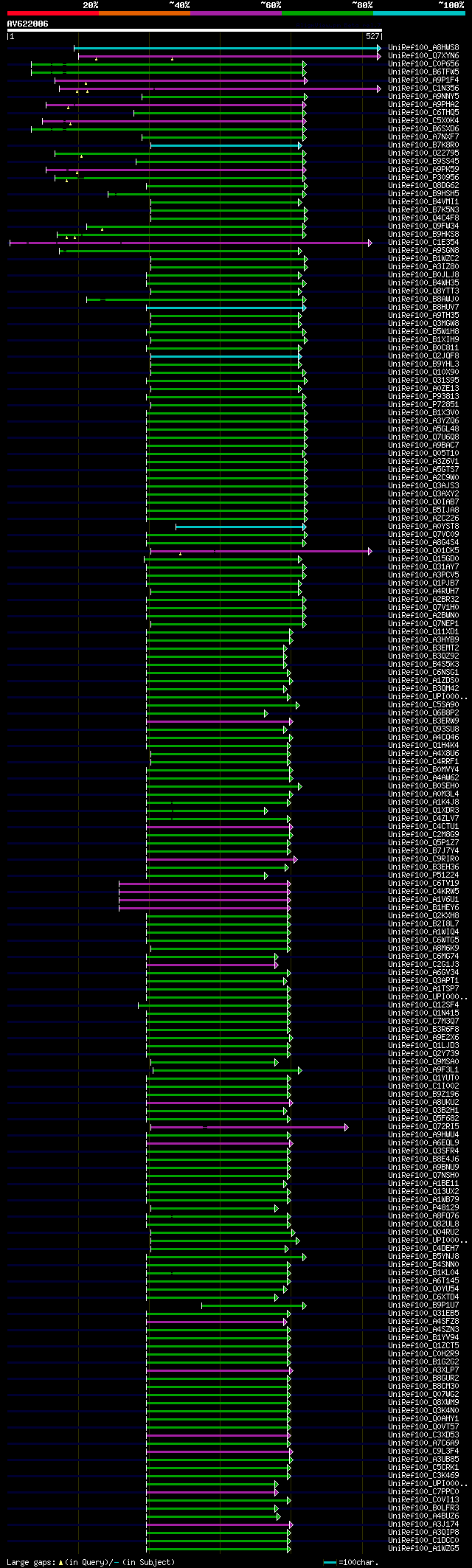
Task: Open the UniRef100_B4VMI1 hit
Action: tap(423, 202)
